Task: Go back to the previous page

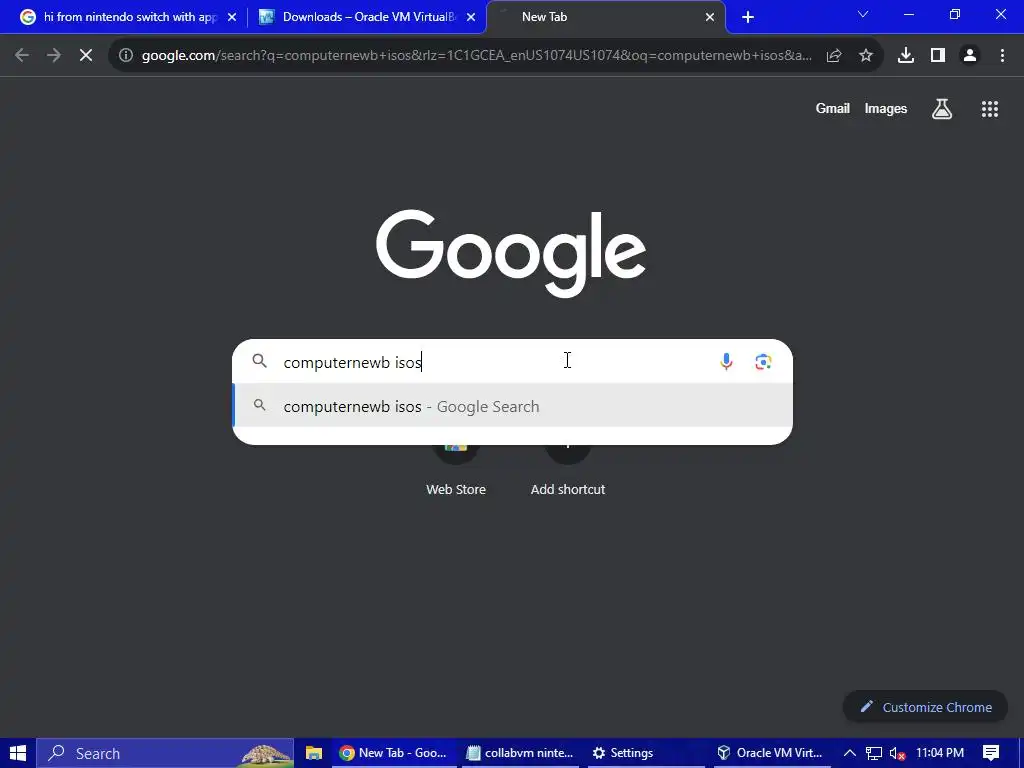Action: 22,56
